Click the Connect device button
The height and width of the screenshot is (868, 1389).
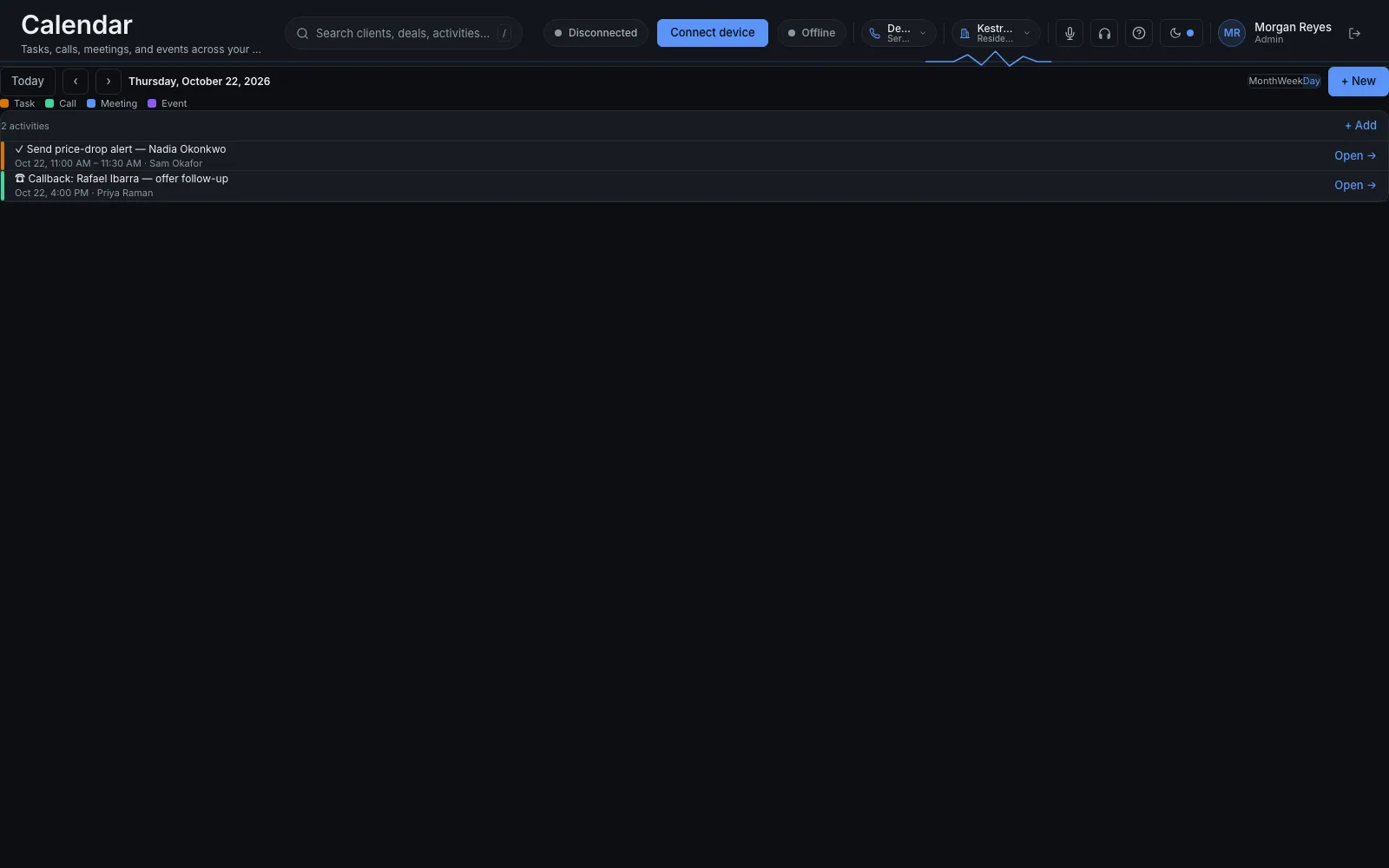pyautogui.click(x=713, y=33)
